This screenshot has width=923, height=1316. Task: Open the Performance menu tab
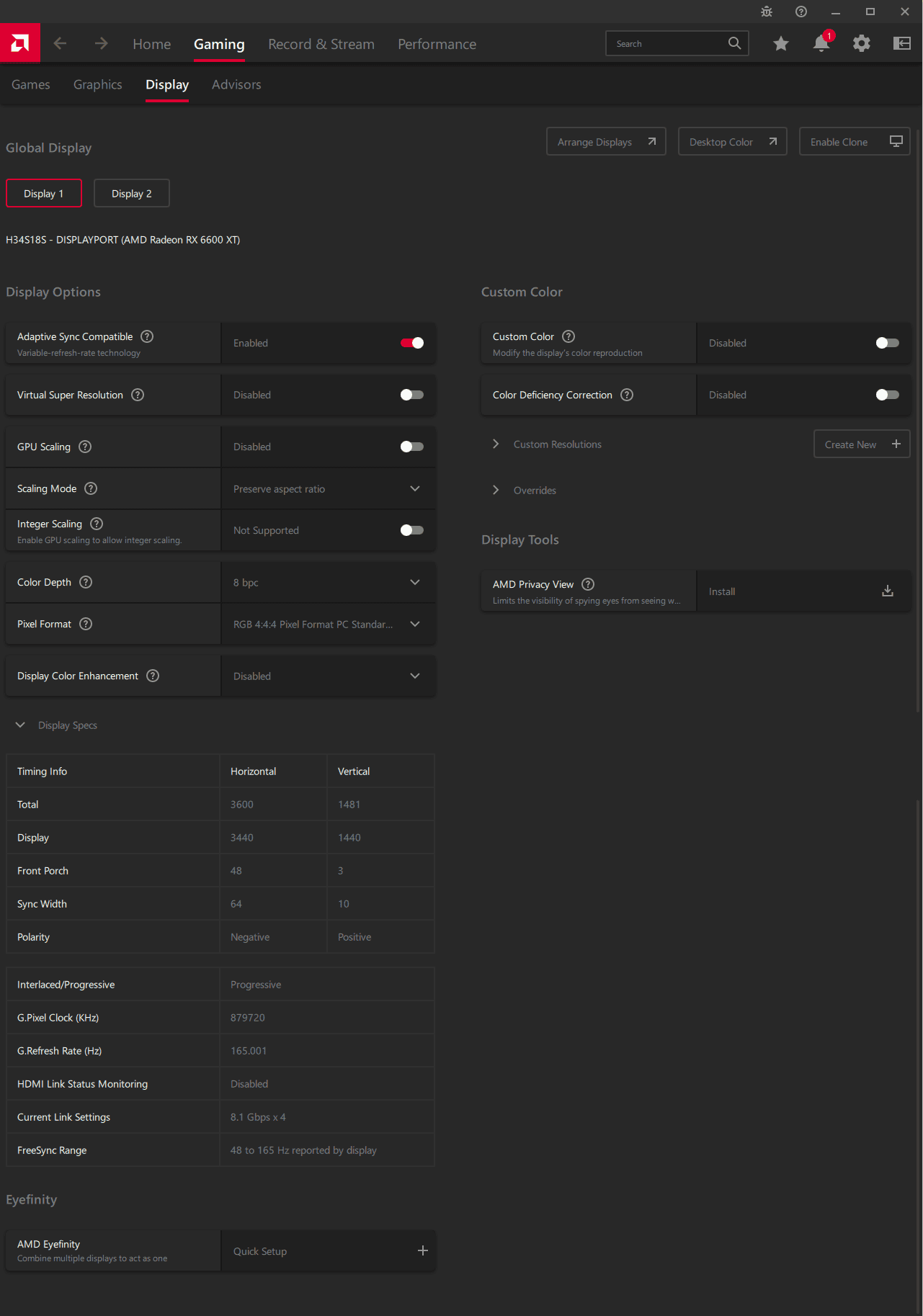coord(437,44)
